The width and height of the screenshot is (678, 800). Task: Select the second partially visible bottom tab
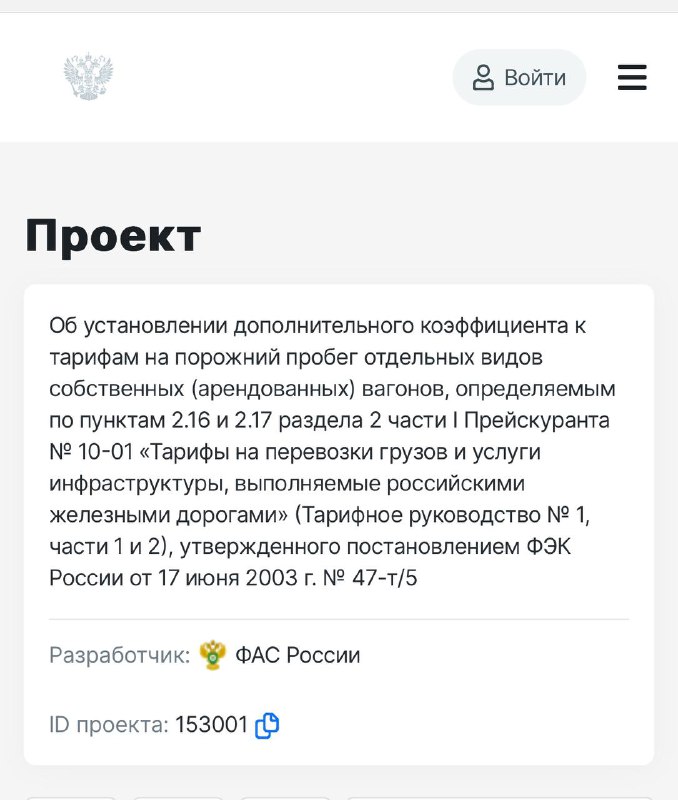(x=178, y=798)
